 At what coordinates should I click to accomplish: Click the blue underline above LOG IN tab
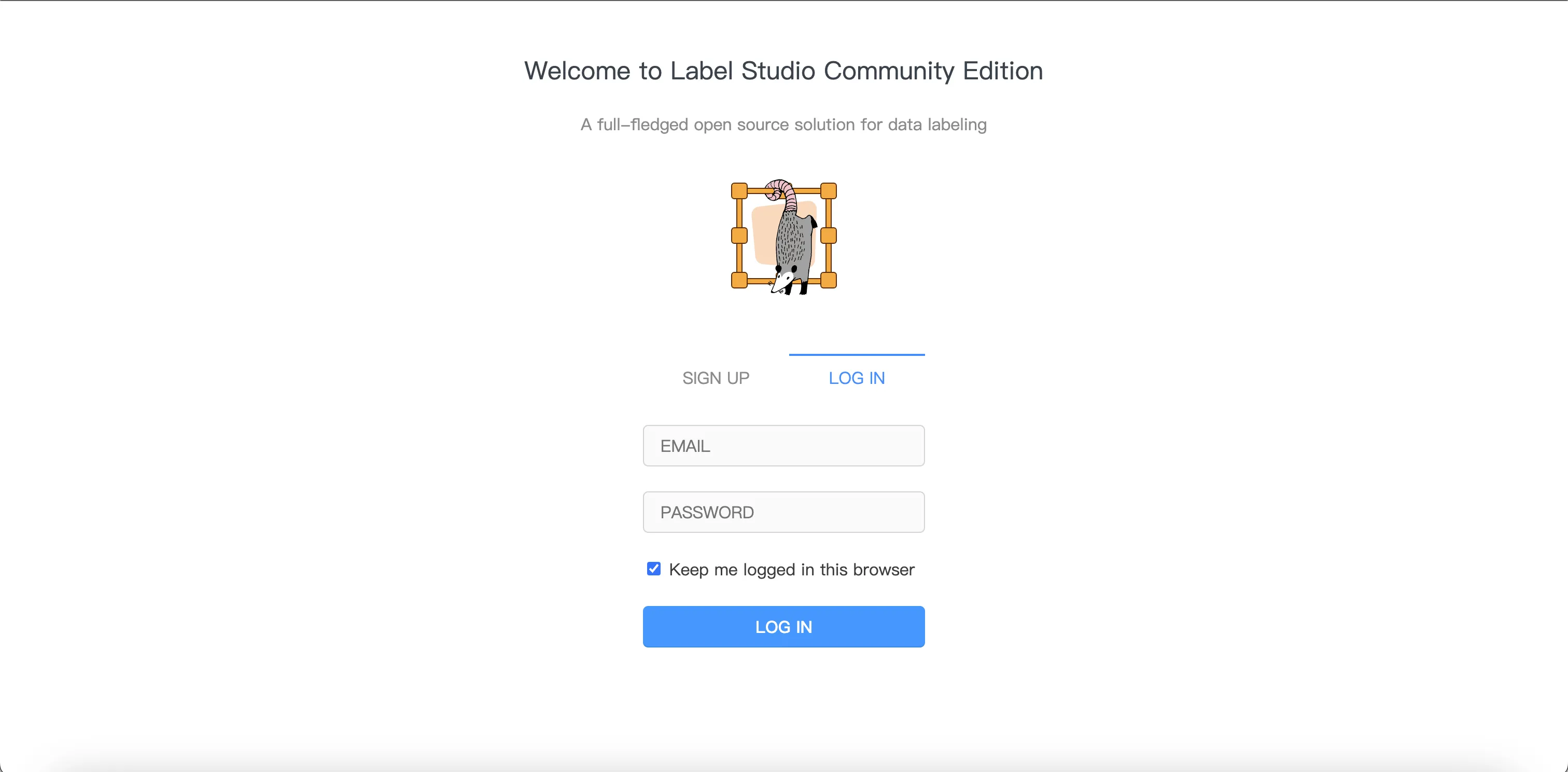(857, 354)
